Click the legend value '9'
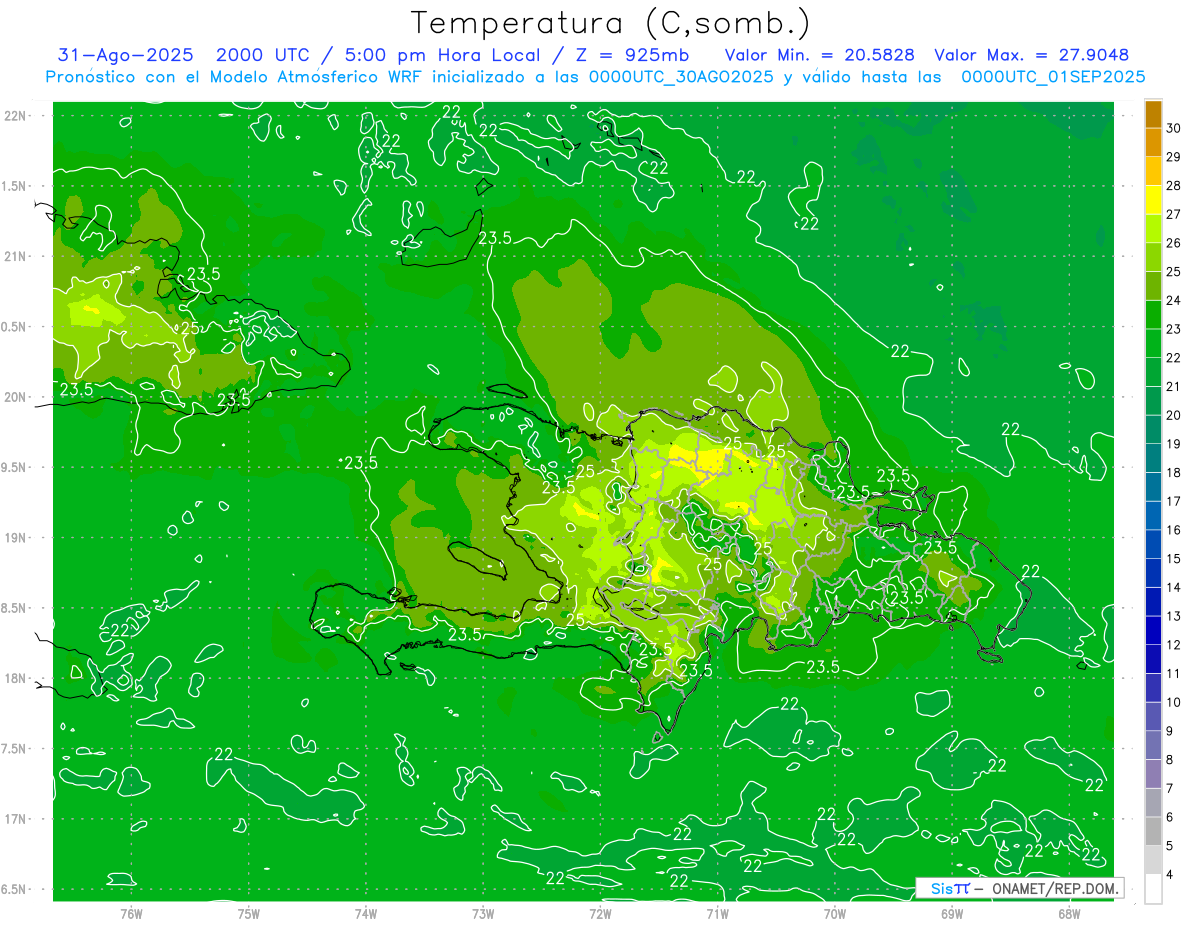The width and height of the screenshot is (1200, 927). [1171, 732]
